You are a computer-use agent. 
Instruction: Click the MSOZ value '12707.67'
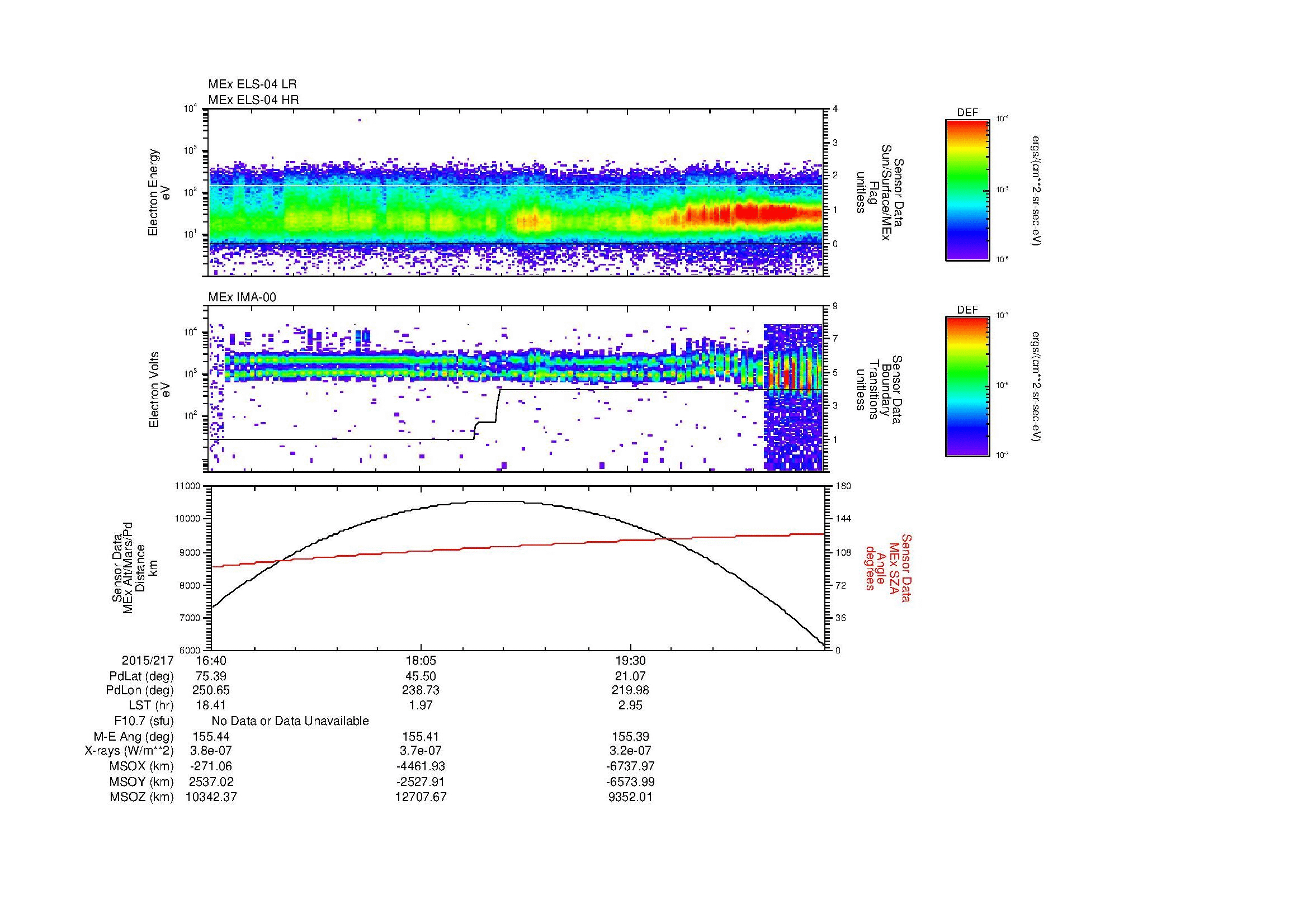pyautogui.click(x=421, y=797)
